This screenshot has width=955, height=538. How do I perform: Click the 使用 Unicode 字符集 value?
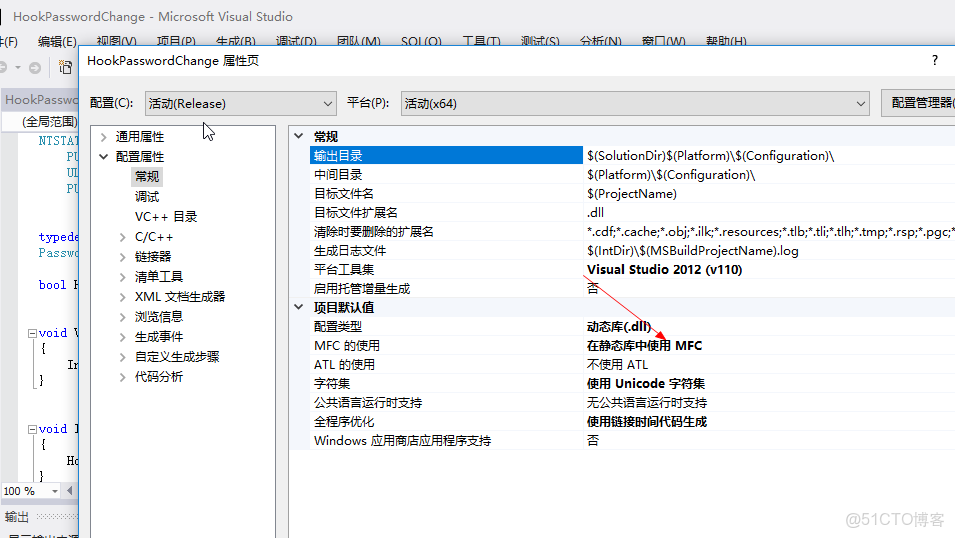(646, 383)
